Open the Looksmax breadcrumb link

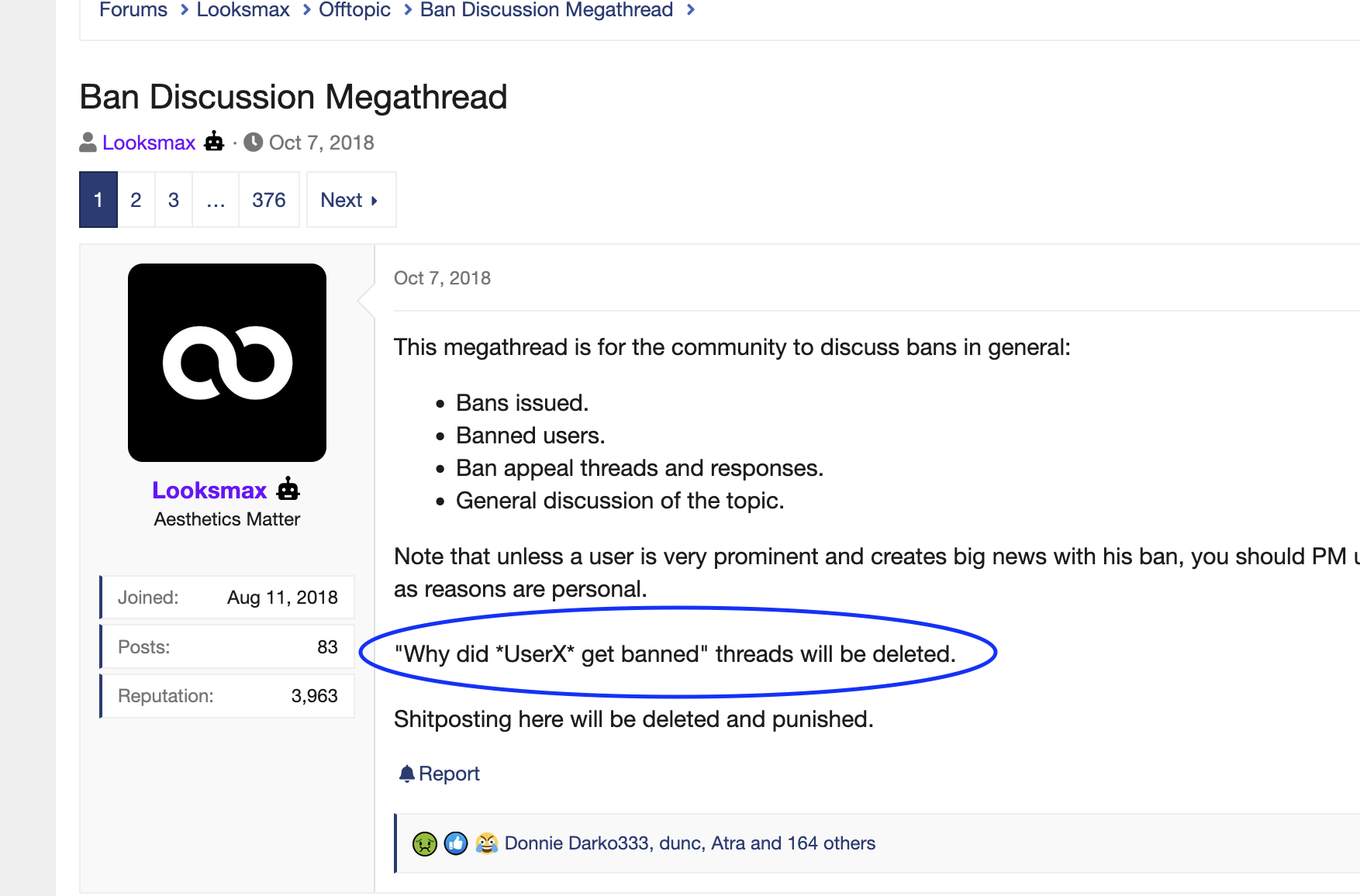pos(243,10)
